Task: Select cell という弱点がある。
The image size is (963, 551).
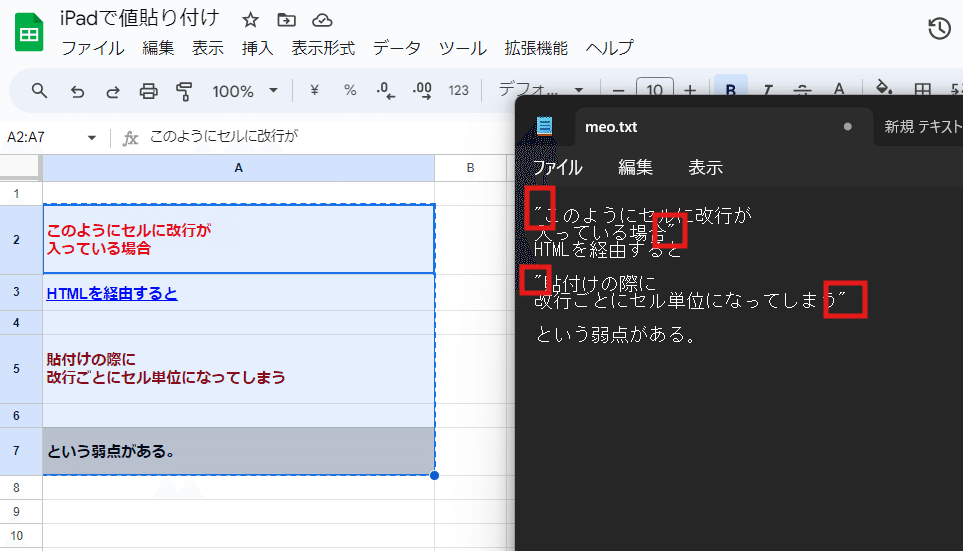Action: coord(238,451)
